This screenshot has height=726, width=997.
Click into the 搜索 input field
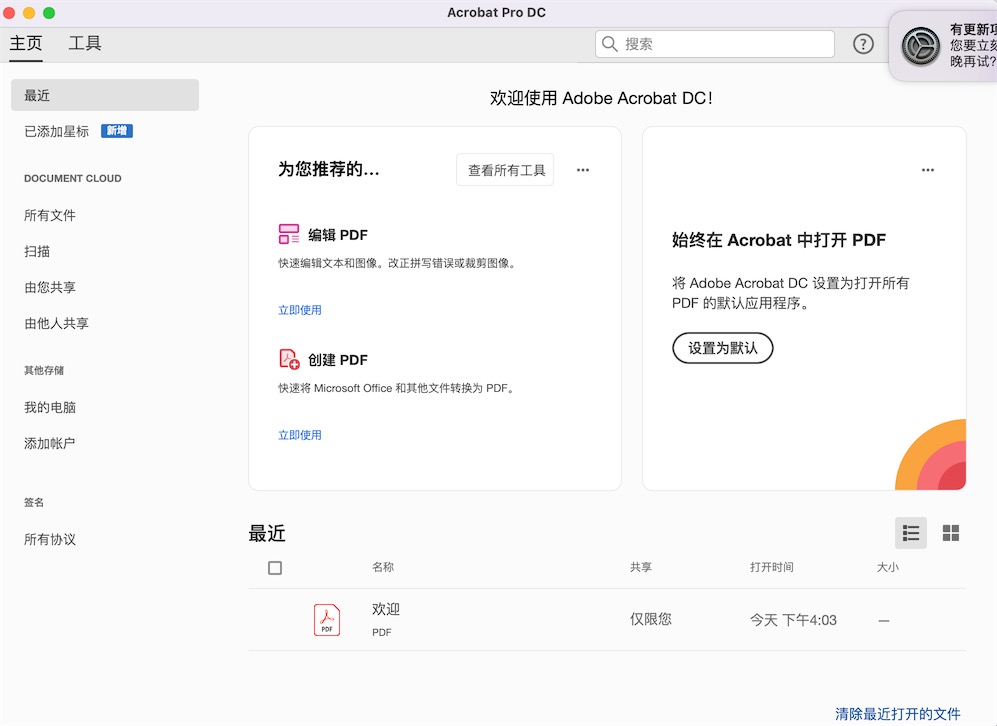[x=715, y=44]
